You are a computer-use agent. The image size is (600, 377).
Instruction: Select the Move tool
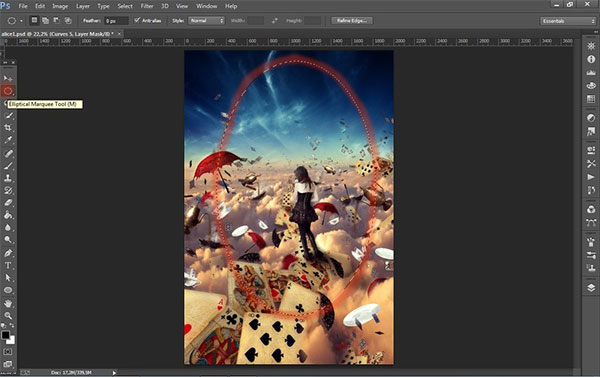pos(8,78)
